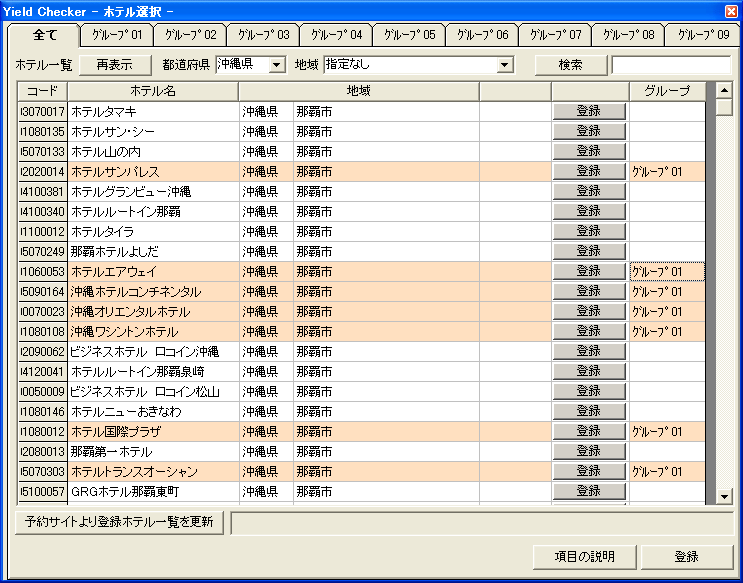Click the scrollbar up arrow

(x=724, y=91)
